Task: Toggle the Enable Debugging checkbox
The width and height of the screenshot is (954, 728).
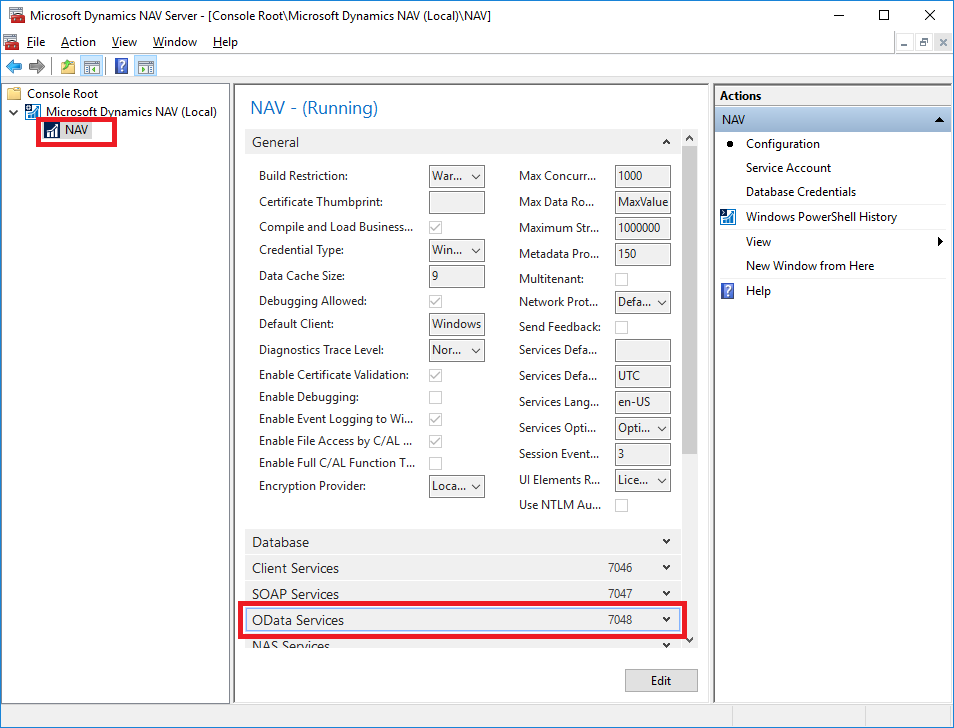Action: tap(436, 398)
